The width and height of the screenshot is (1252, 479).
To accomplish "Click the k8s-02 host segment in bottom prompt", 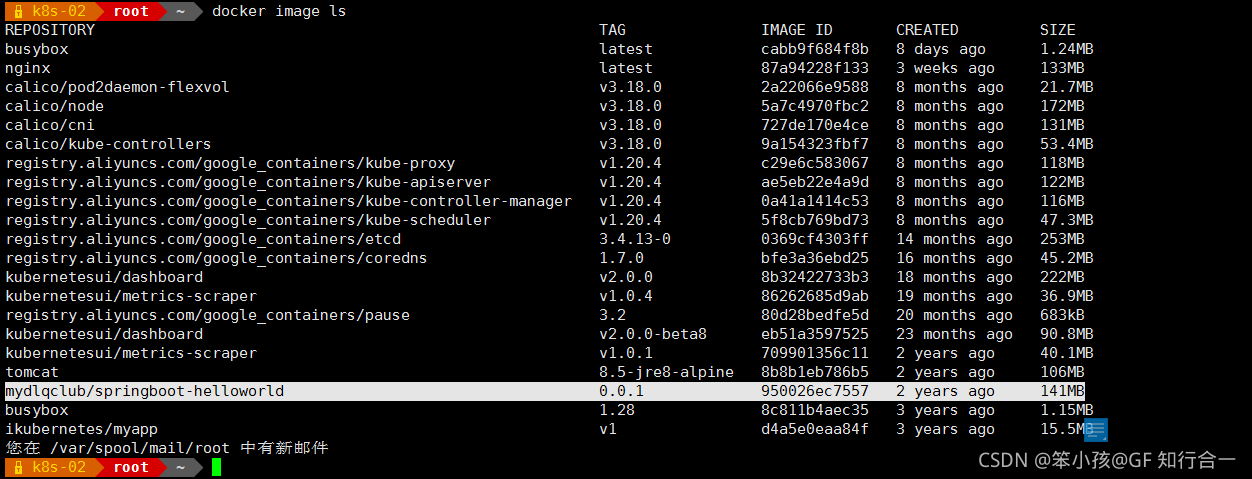I will pyautogui.click(x=59, y=467).
